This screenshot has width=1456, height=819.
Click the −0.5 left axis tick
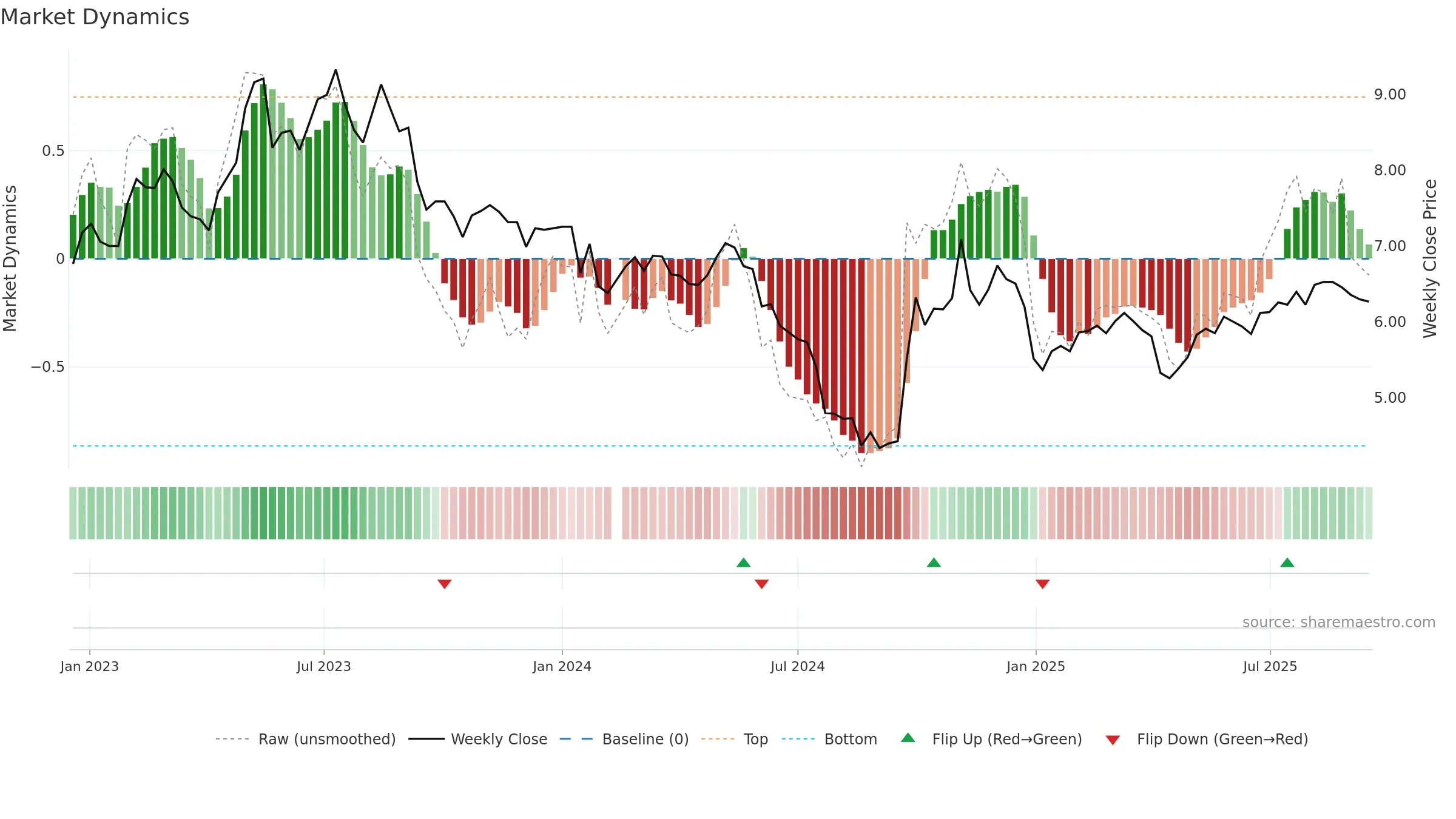tap(48, 367)
